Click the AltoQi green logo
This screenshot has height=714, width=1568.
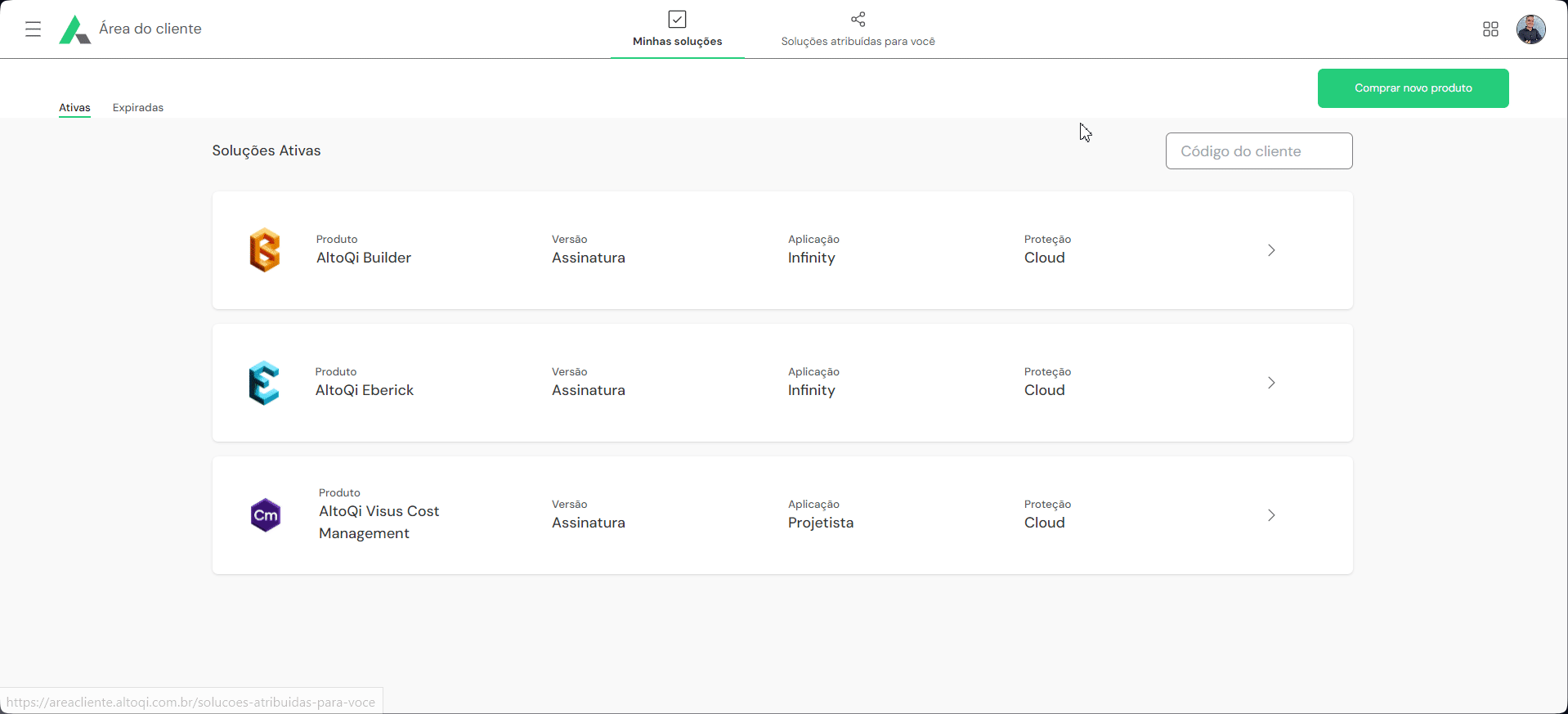74,29
